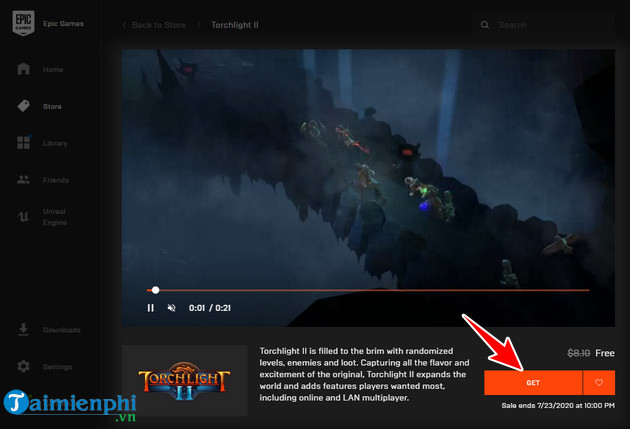Open the Friends people icon
Image resolution: width=630 pixels, height=429 pixels.
pyautogui.click(x=23, y=180)
